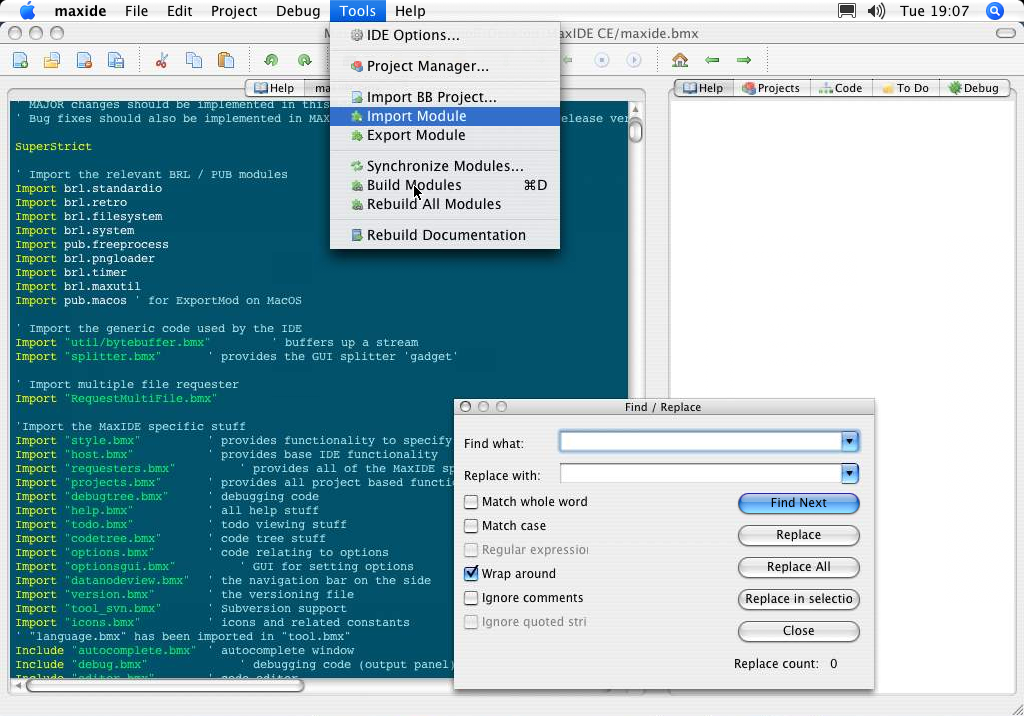Uncheck the Wrap around checkbox
1024x716 pixels.
[470, 574]
